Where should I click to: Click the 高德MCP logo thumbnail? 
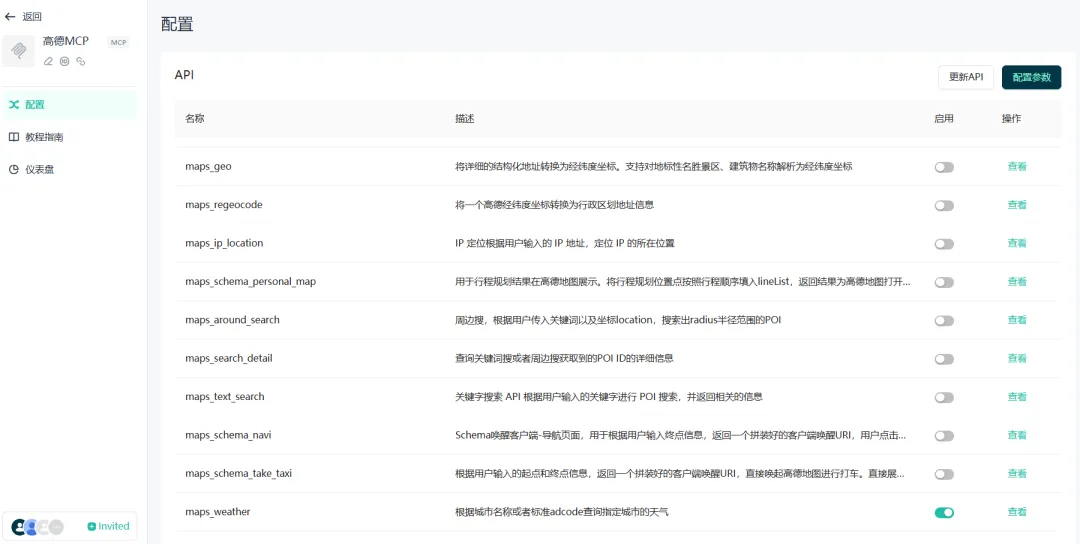19,51
